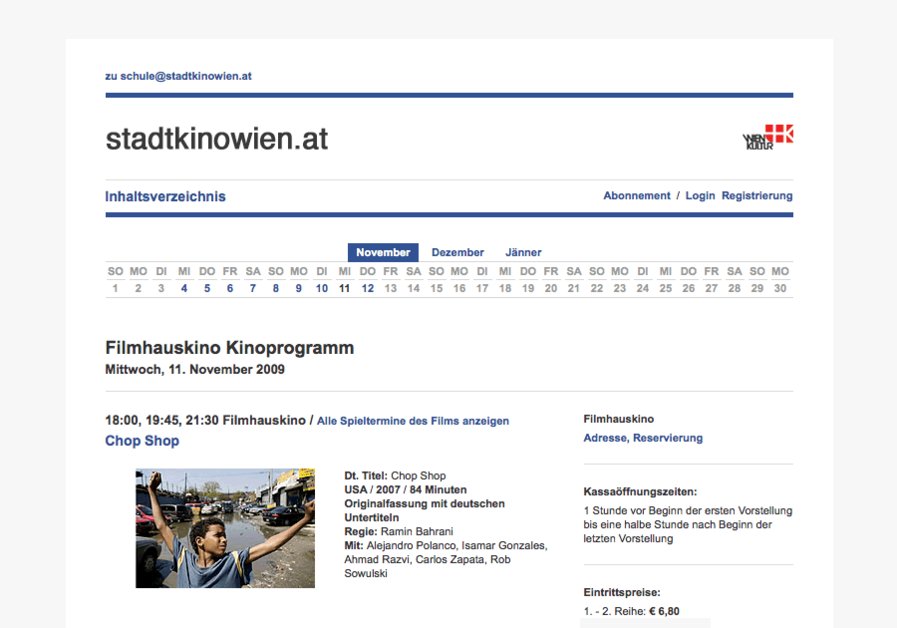Select calendar day 9

tap(299, 288)
